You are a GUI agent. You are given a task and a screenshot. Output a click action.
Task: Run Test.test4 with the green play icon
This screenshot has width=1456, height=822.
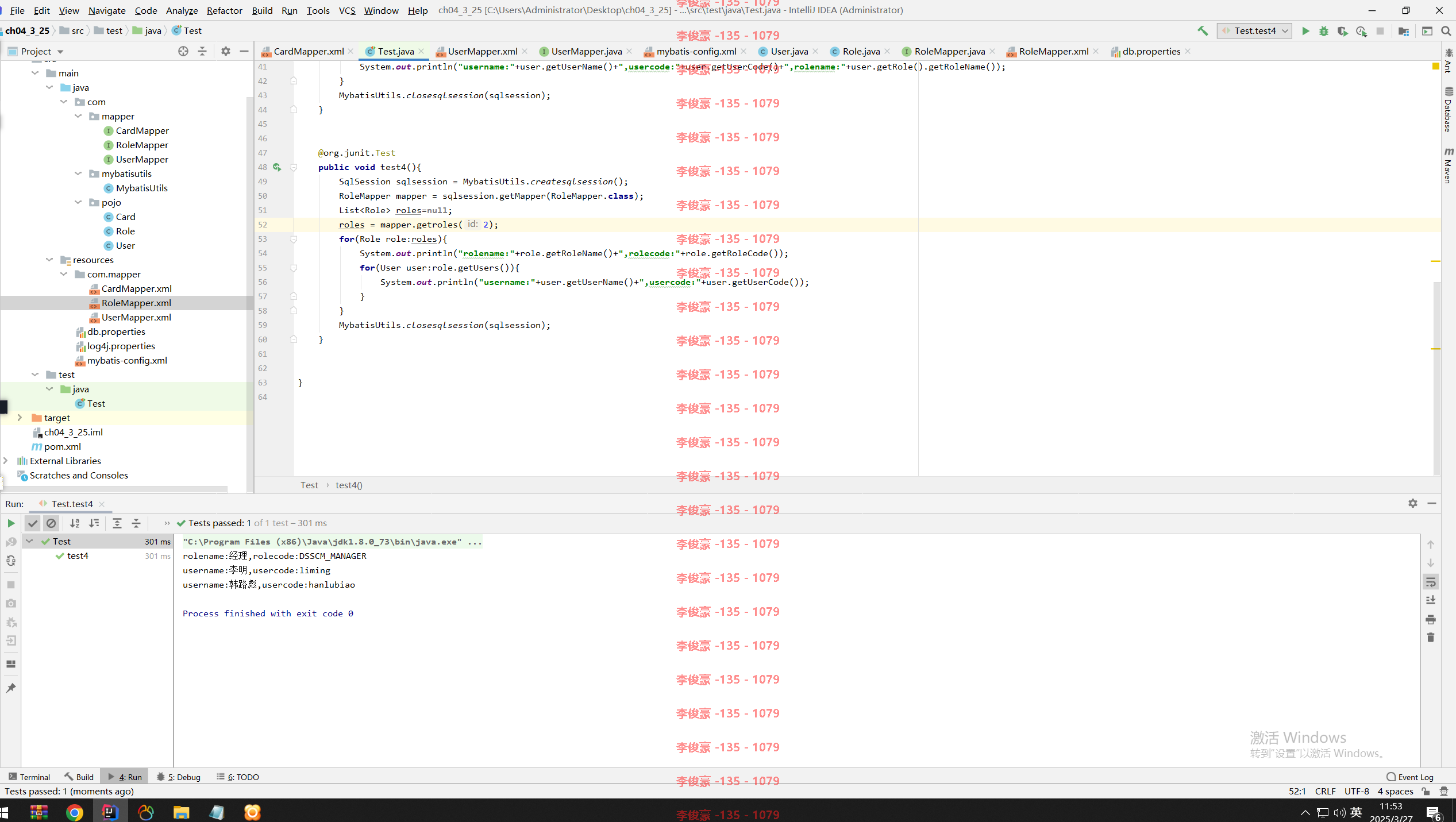click(1305, 31)
